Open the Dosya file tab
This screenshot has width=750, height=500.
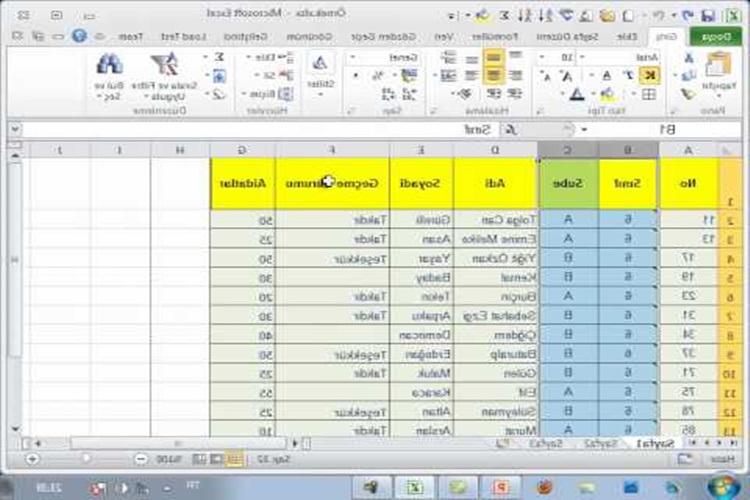[716, 36]
